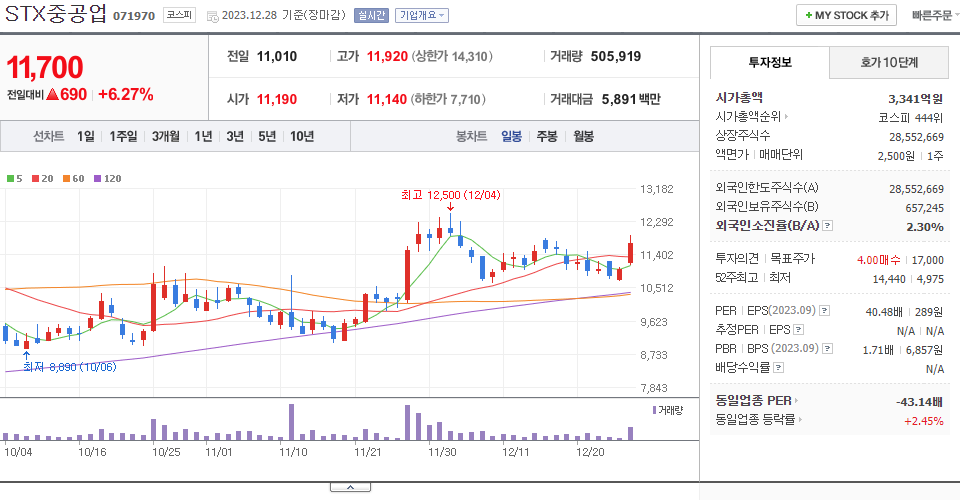Screen dimensions: 960x500
Task: Click the help icon beside PER EPS(2023.09)
Action: tap(825, 311)
